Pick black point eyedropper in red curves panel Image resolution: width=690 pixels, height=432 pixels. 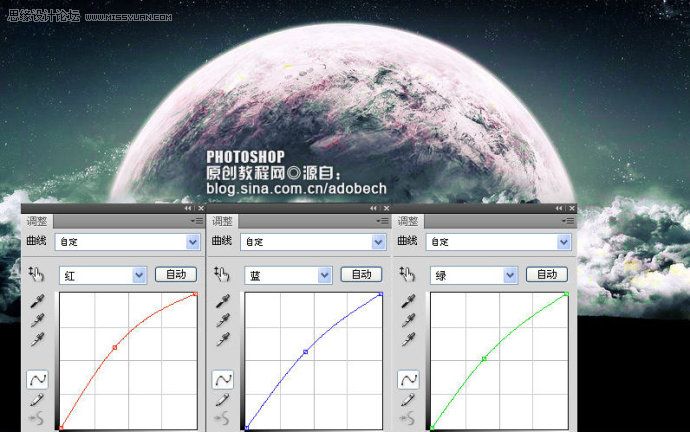[x=37, y=301]
